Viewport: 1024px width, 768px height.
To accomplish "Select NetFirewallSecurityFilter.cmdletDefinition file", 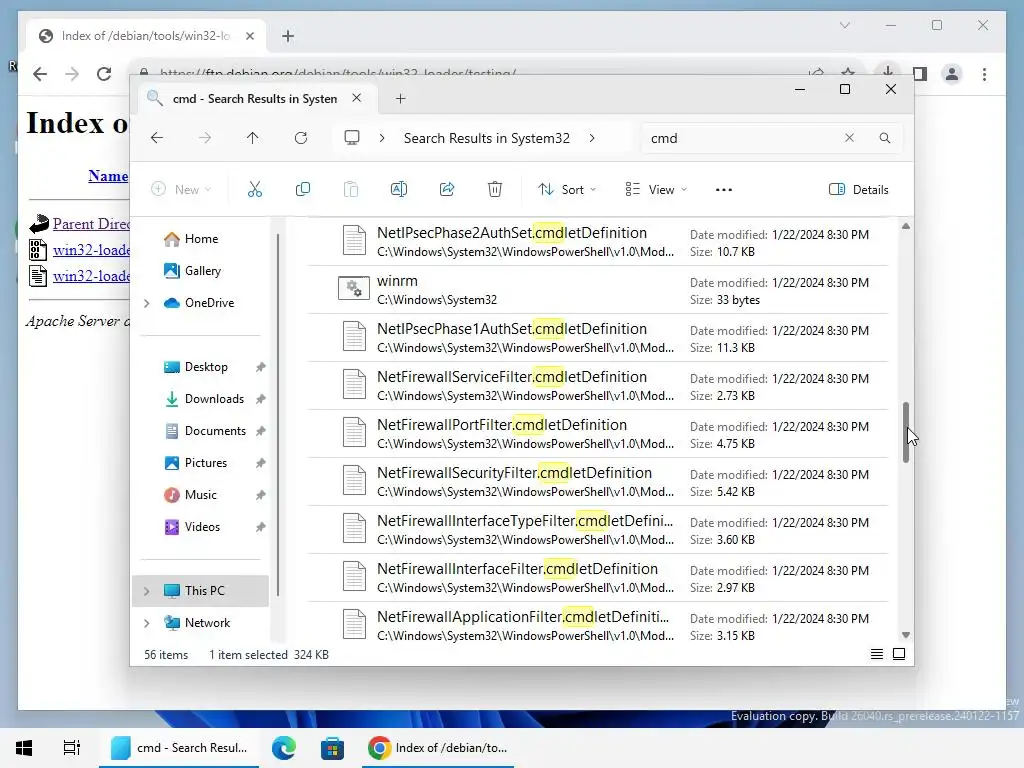I will [x=598, y=481].
